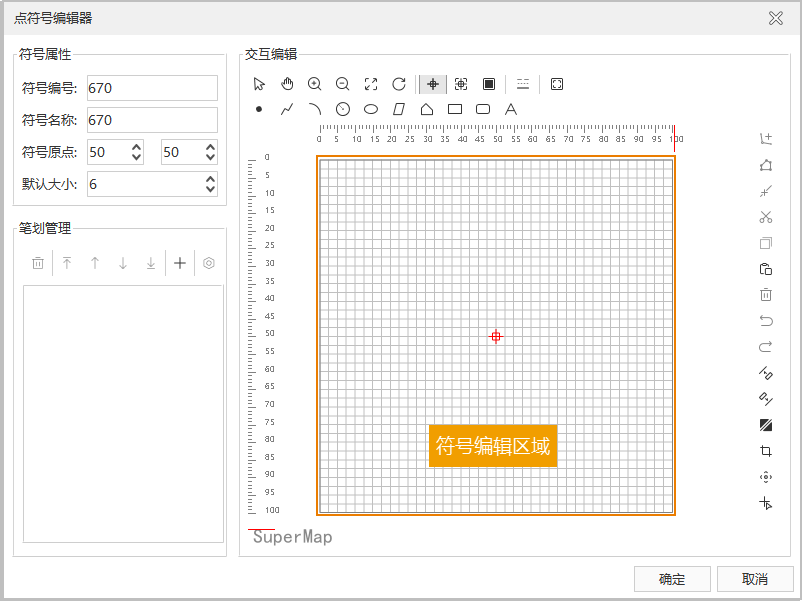Click the 确定 button

pos(672,579)
